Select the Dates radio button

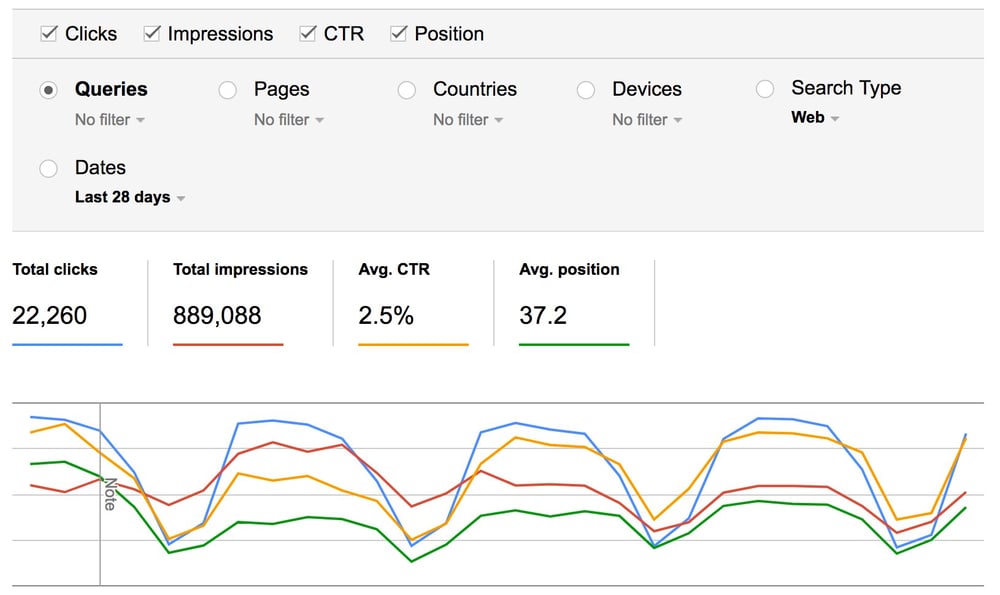coord(48,168)
